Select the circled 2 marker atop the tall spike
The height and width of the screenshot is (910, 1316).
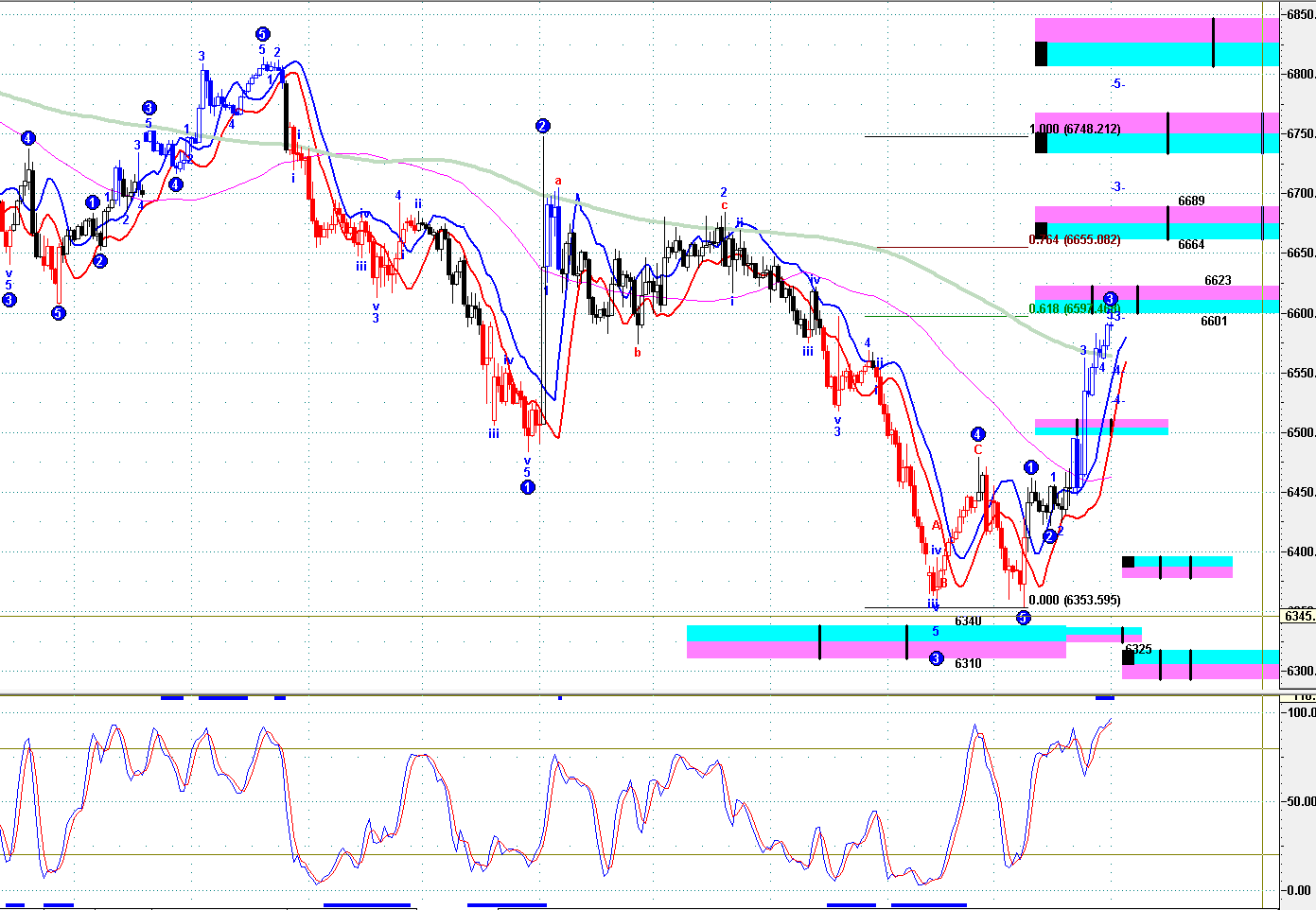click(x=542, y=126)
